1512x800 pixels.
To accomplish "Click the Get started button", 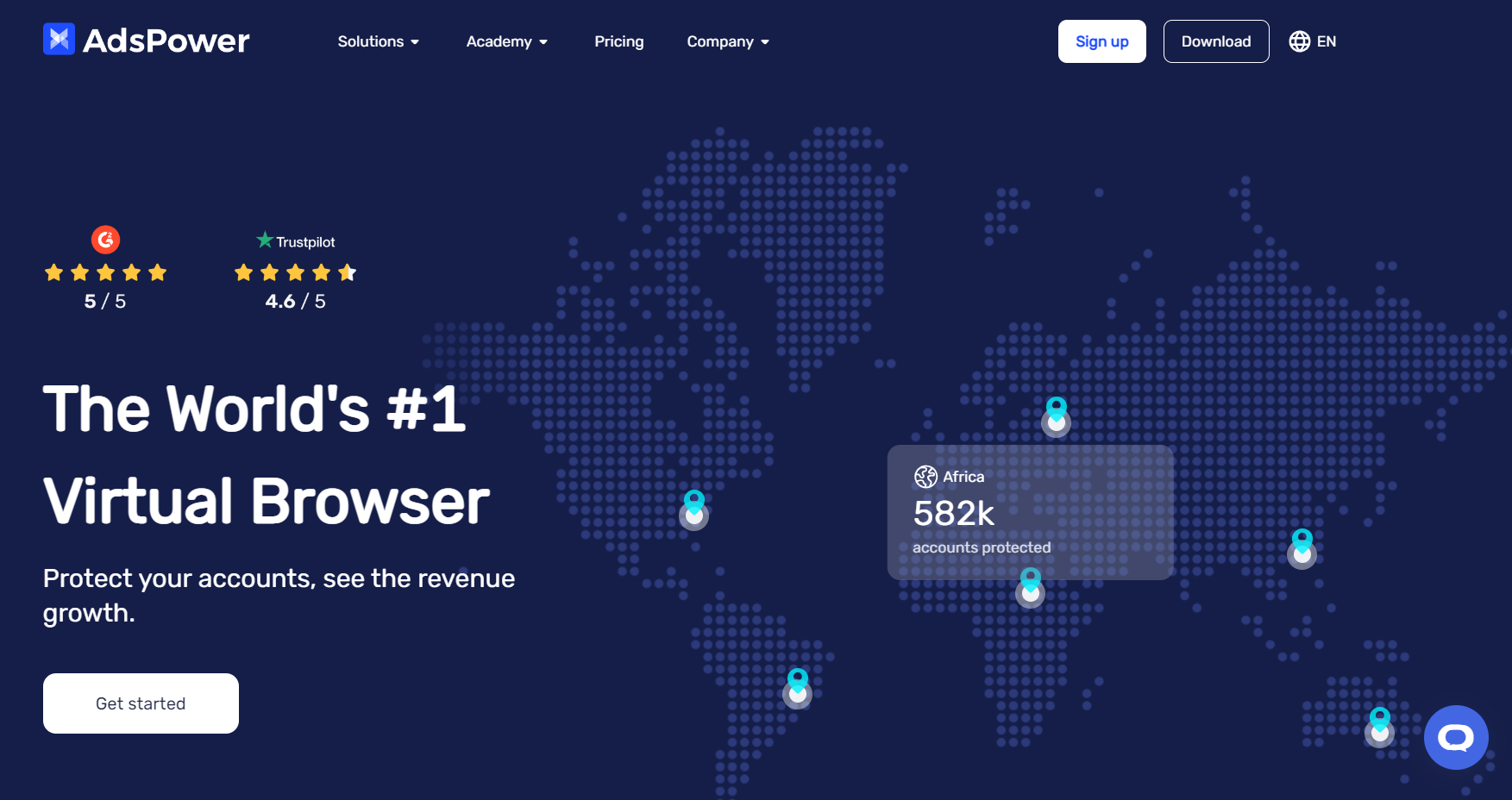I will 141,703.
